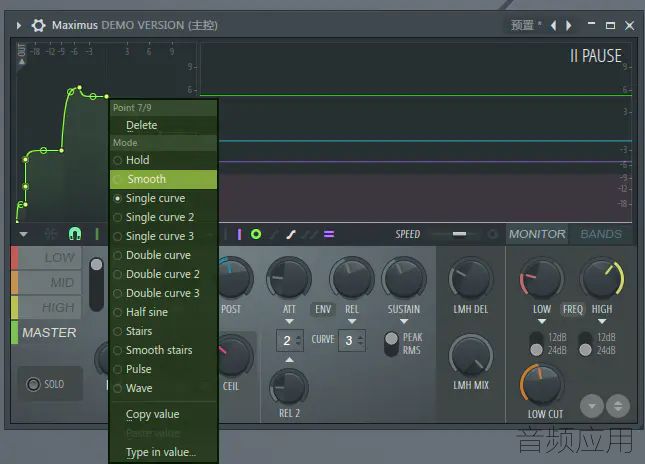Click the LOW frequency knob
The image size is (645, 464).
point(542,279)
